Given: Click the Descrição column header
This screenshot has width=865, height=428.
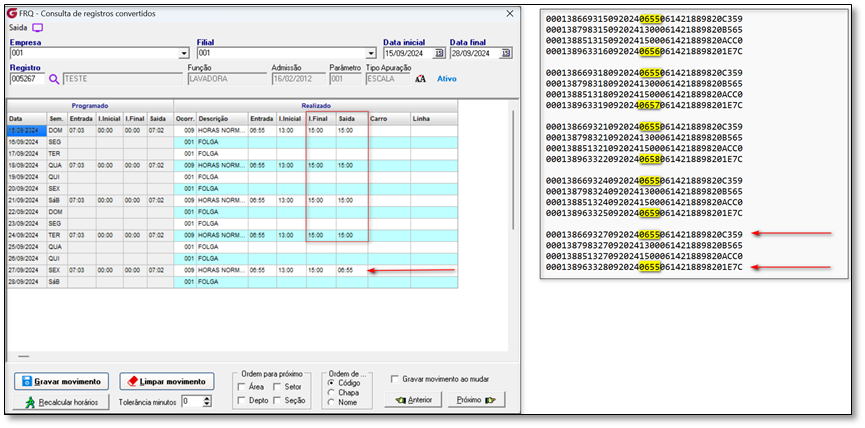Looking at the screenshot, I should pyautogui.click(x=222, y=119).
